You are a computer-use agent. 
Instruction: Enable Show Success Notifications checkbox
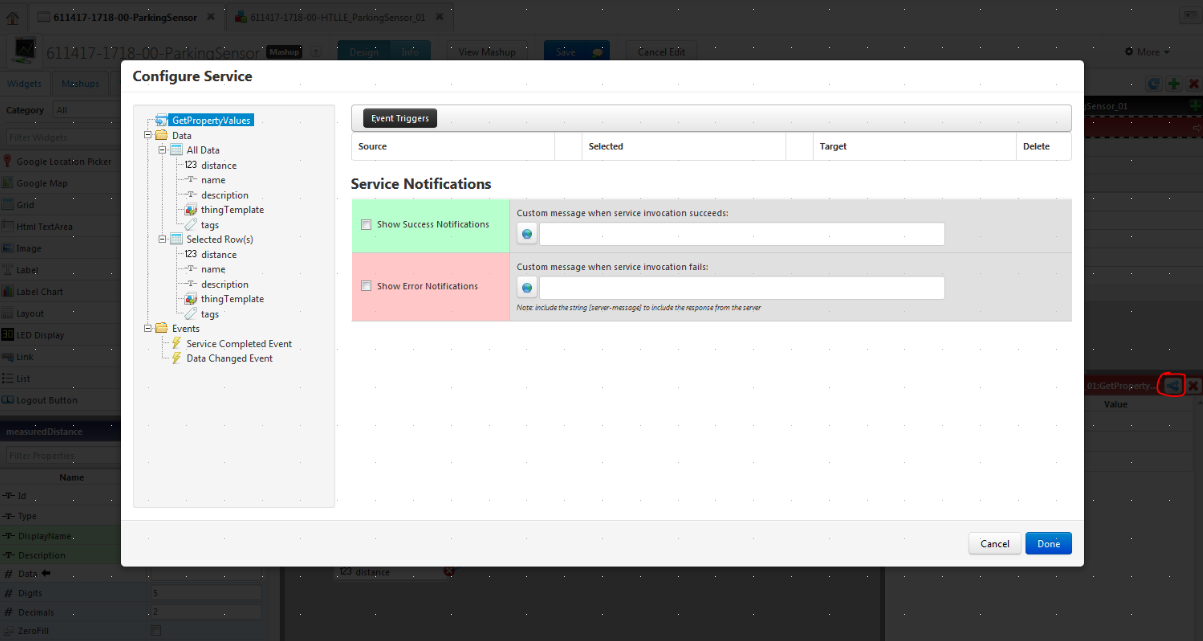366,224
